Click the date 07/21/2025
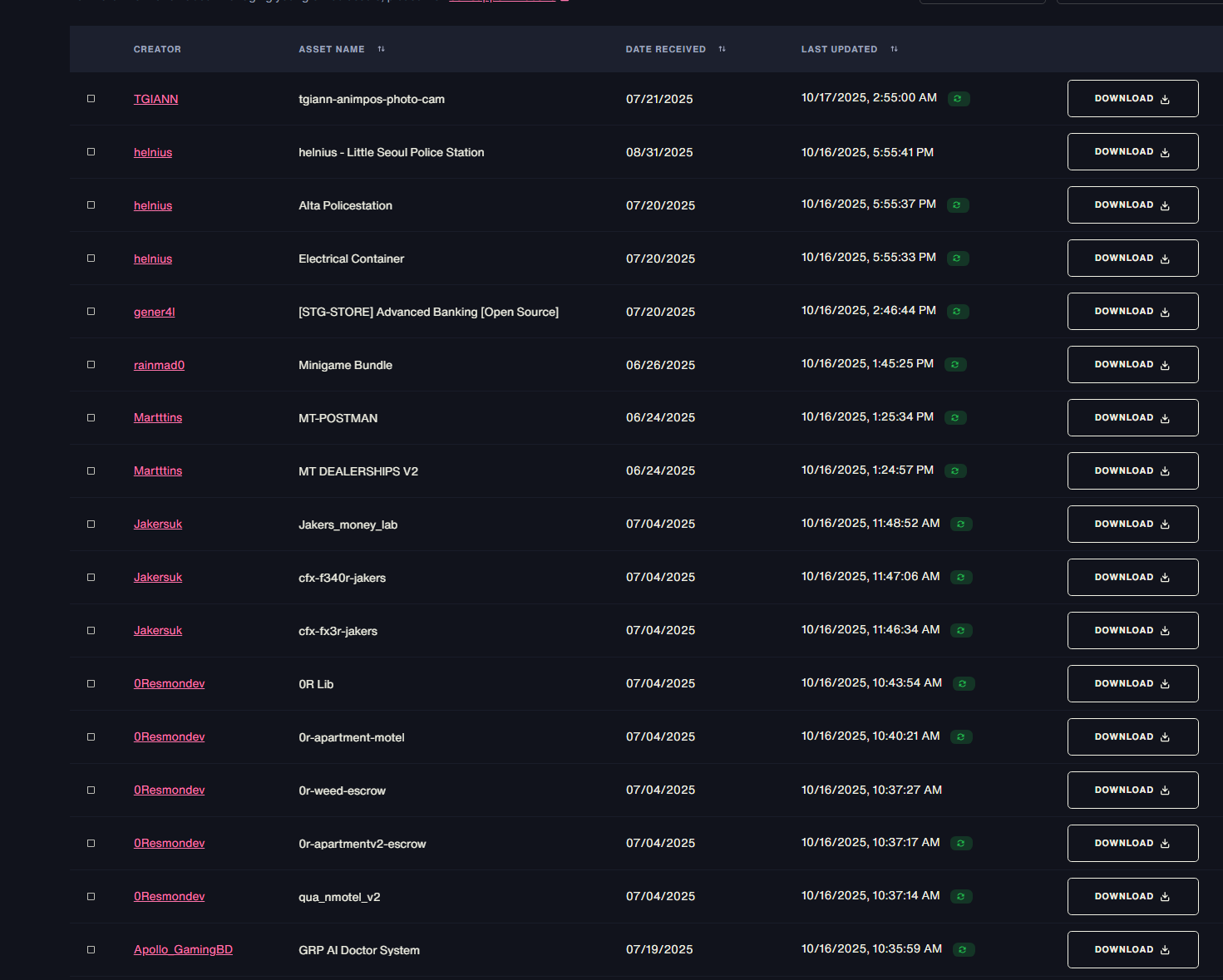 click(659, 99)
